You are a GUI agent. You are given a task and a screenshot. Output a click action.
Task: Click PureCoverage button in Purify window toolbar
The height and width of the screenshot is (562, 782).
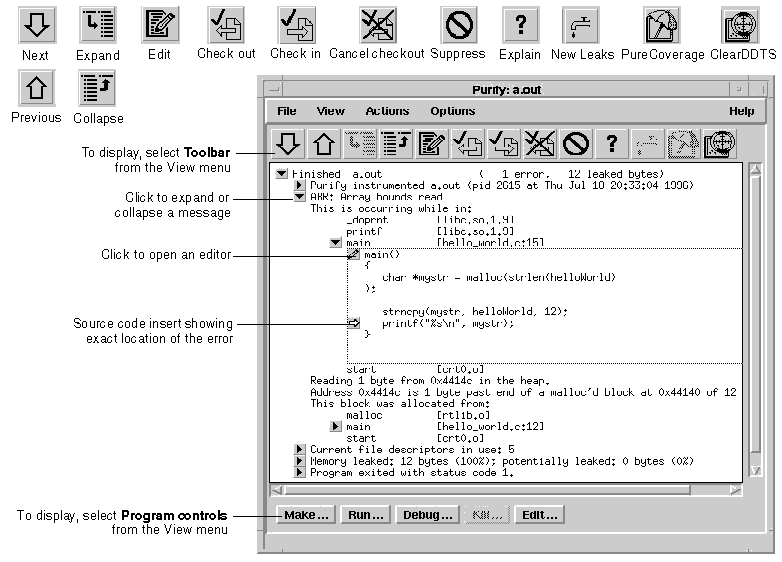(683, 144)
